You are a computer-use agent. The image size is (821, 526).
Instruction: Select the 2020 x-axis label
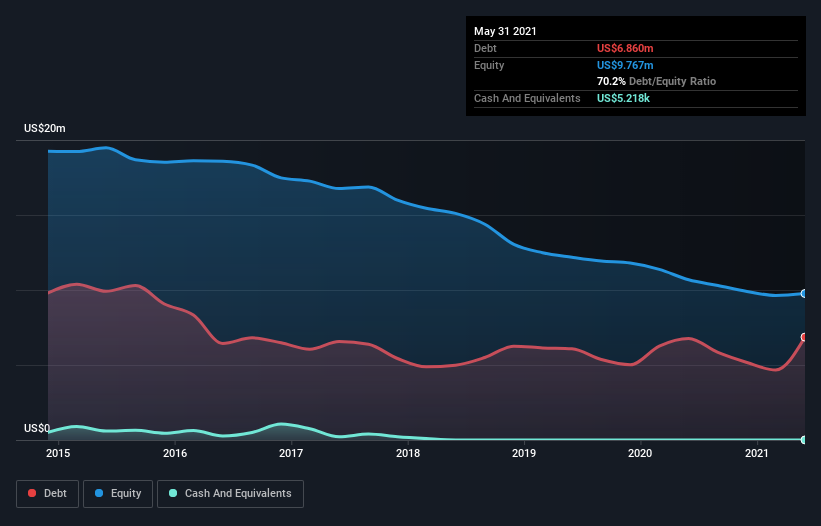(640, 453)
